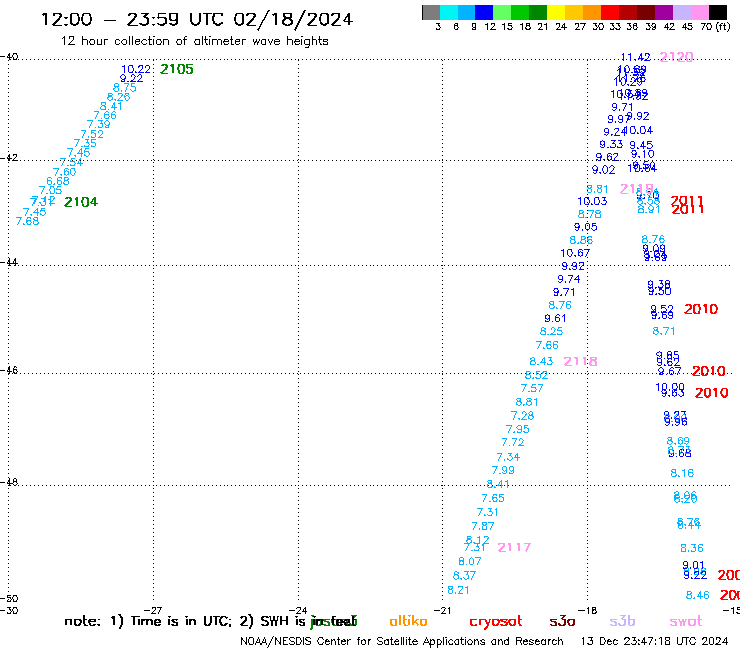Click the wave height value 8.25
Viewport: 740px width, 650px height.
551,331
